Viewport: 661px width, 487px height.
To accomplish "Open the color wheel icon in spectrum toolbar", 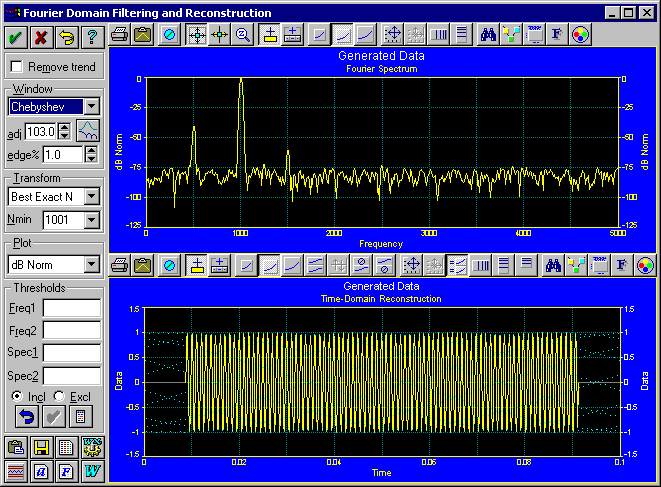I will (580, 35).
